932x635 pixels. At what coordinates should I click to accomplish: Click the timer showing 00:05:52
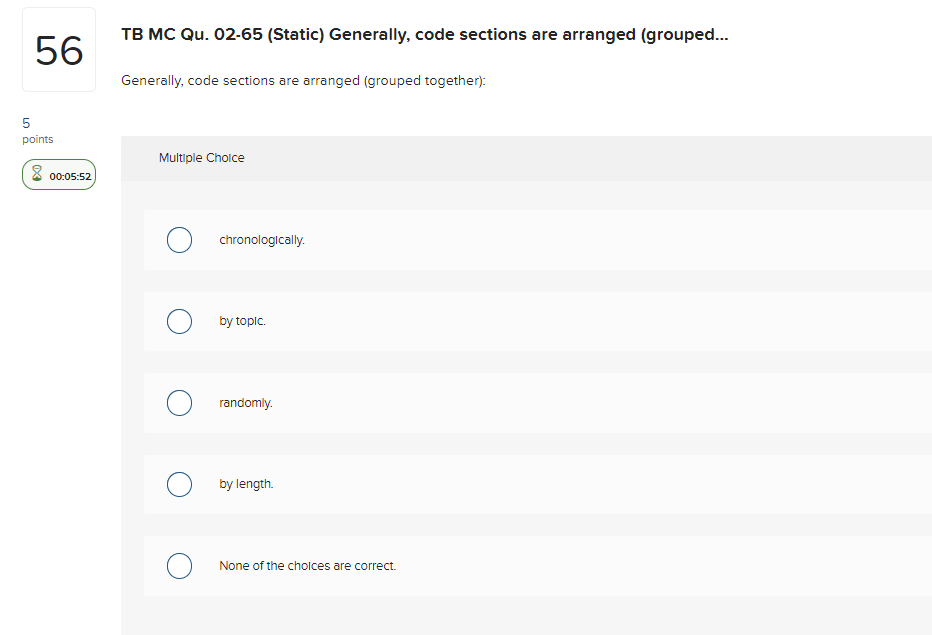pyautogui.click(x=68, y=174)
